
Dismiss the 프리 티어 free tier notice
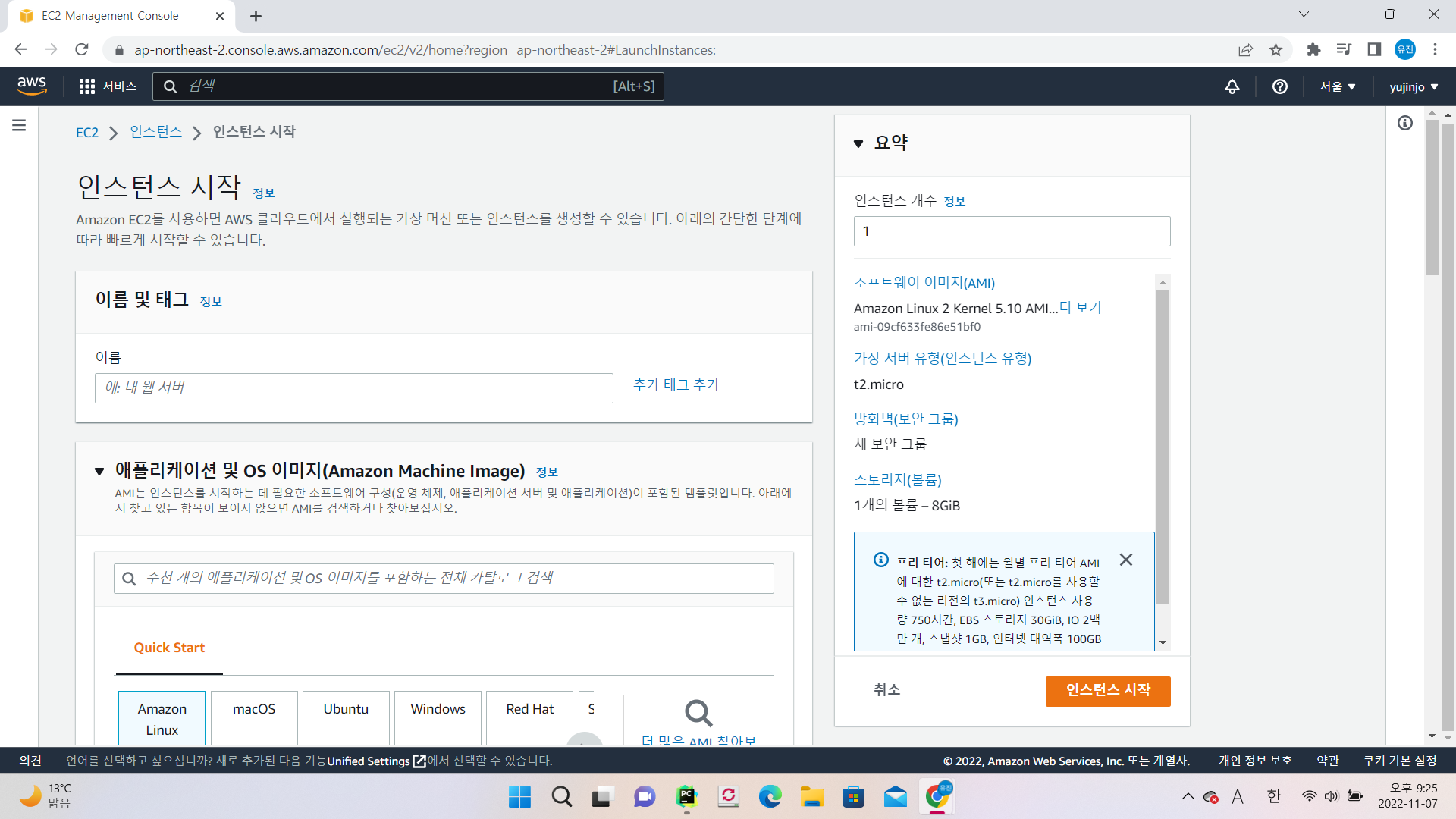tap(1126, 560)
